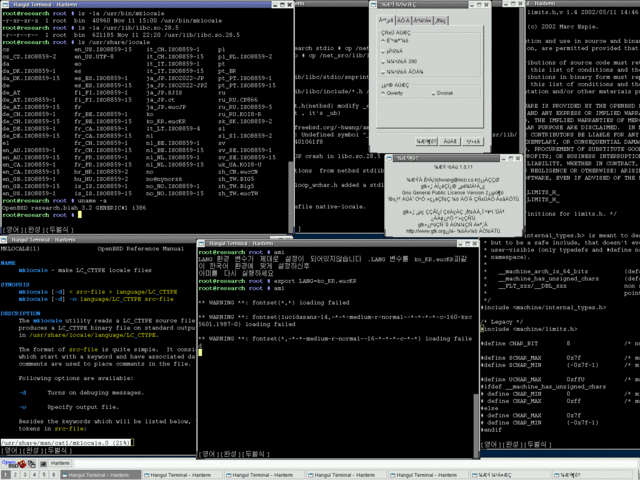The height and width of the screenshot is (480, 640).
Task: Click the '#define CHAR_BIT' line in limits.h terminal
Action: (509, 344)
